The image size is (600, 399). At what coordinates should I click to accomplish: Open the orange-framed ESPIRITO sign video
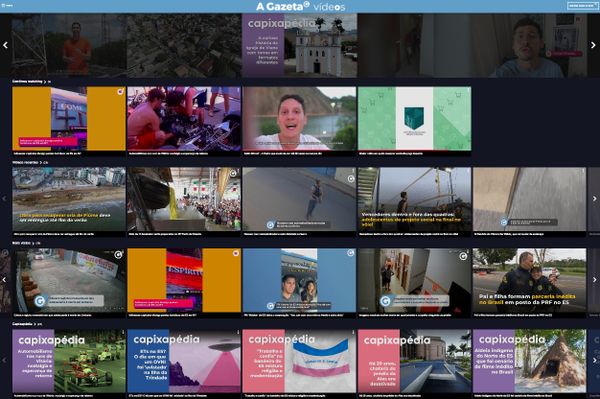(184, 283)
